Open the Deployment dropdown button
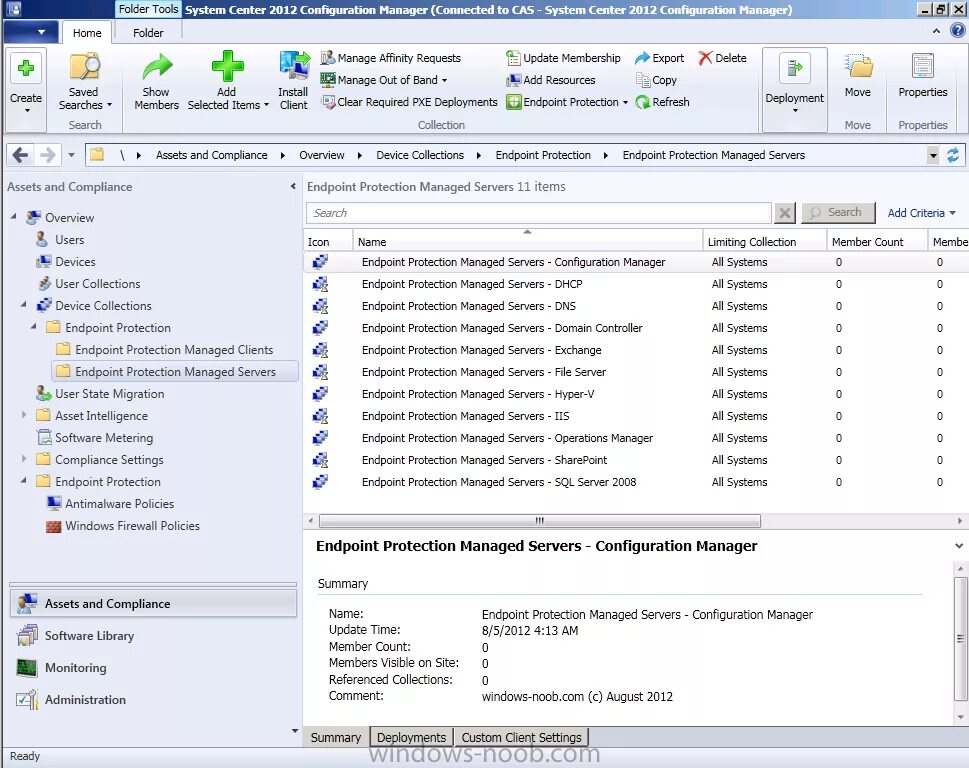The width and height of the screenshot is (969, 768). click(795, 89)
